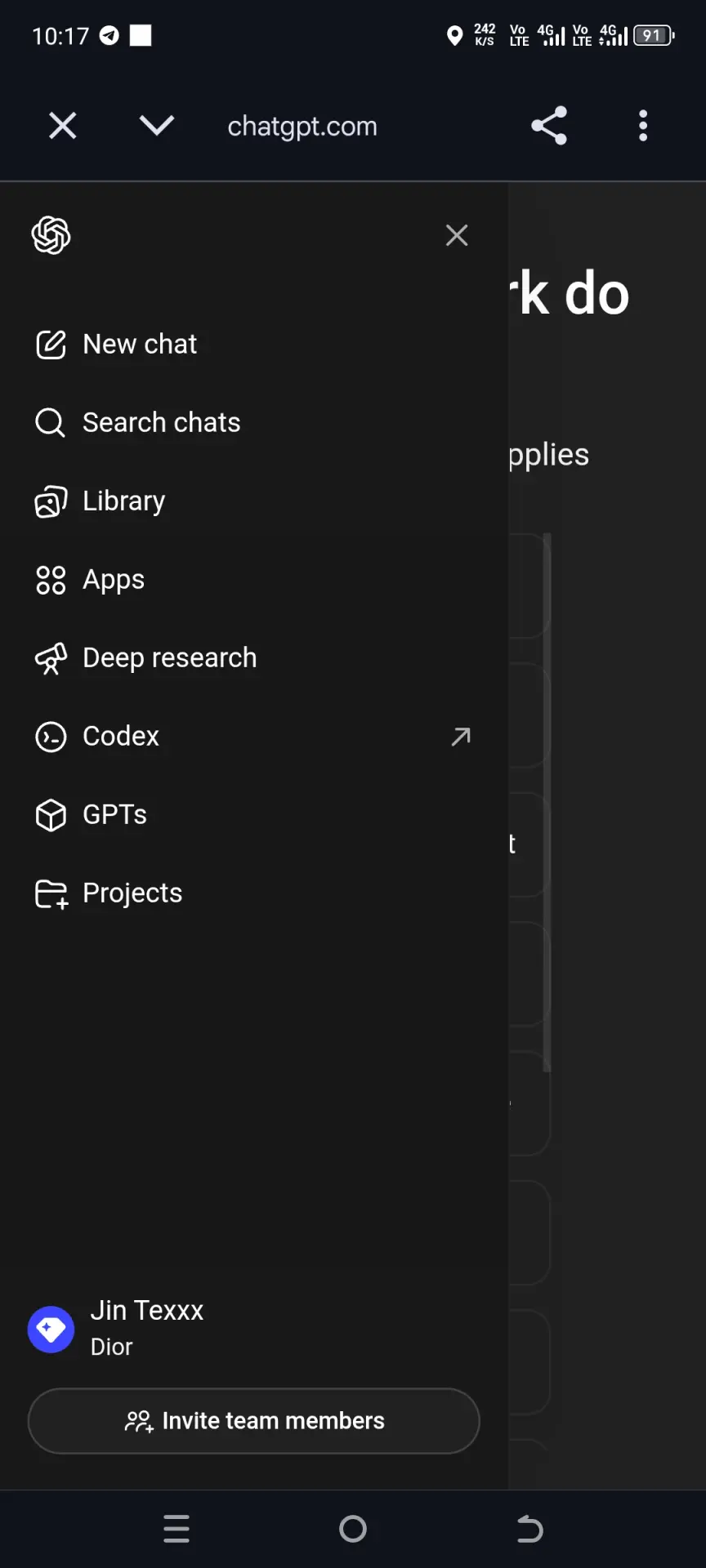
Task: Share the page using share icon
Action: tap(549, 126)
